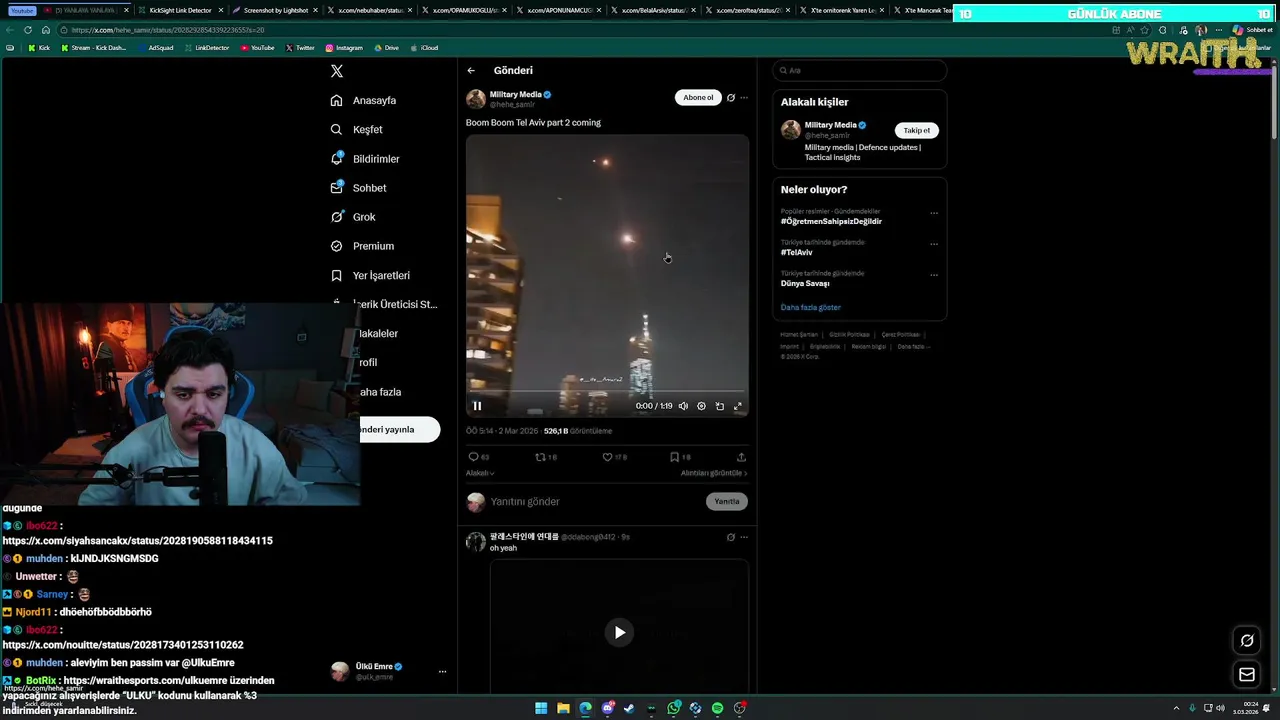The width and height of the screenshot is (1280, 720).
Task: Open more options on oh yeah reply
Action: [744, 537]
